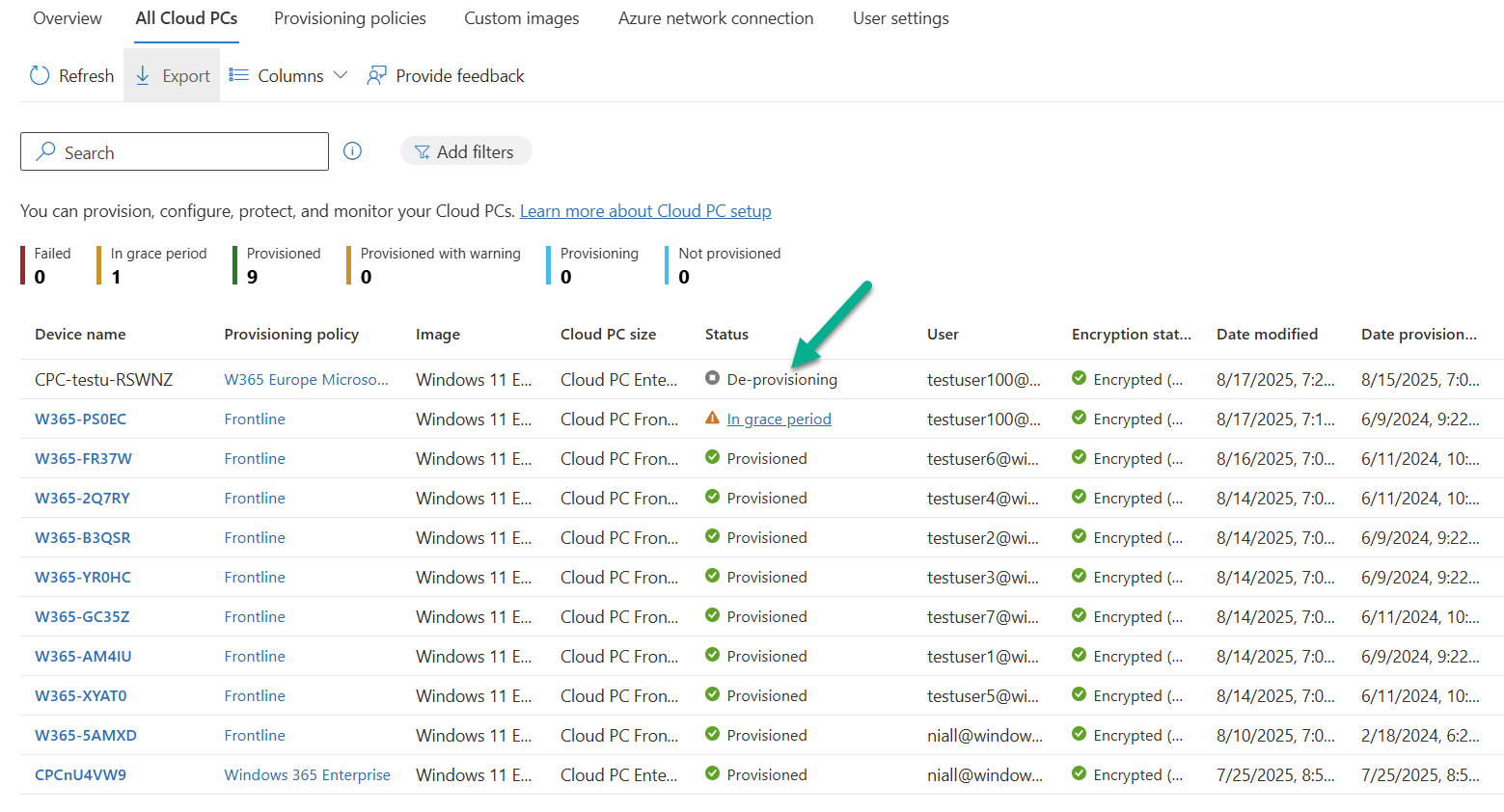Image resolution: width=1504 pixels, height=812 pixels.
Task: Click the Export download icon
Action: tap(143, 75)
